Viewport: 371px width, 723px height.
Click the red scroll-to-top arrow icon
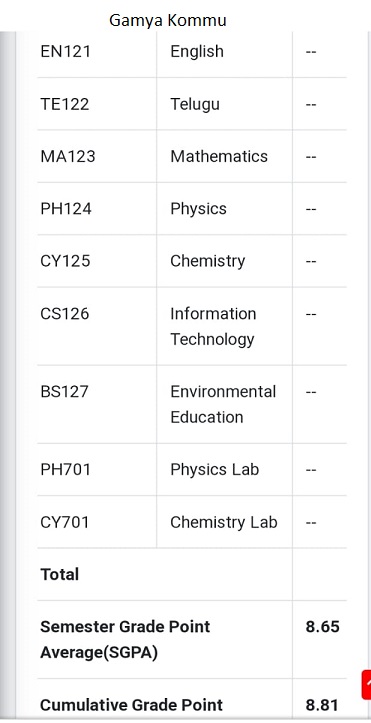(x=366, y=685)
